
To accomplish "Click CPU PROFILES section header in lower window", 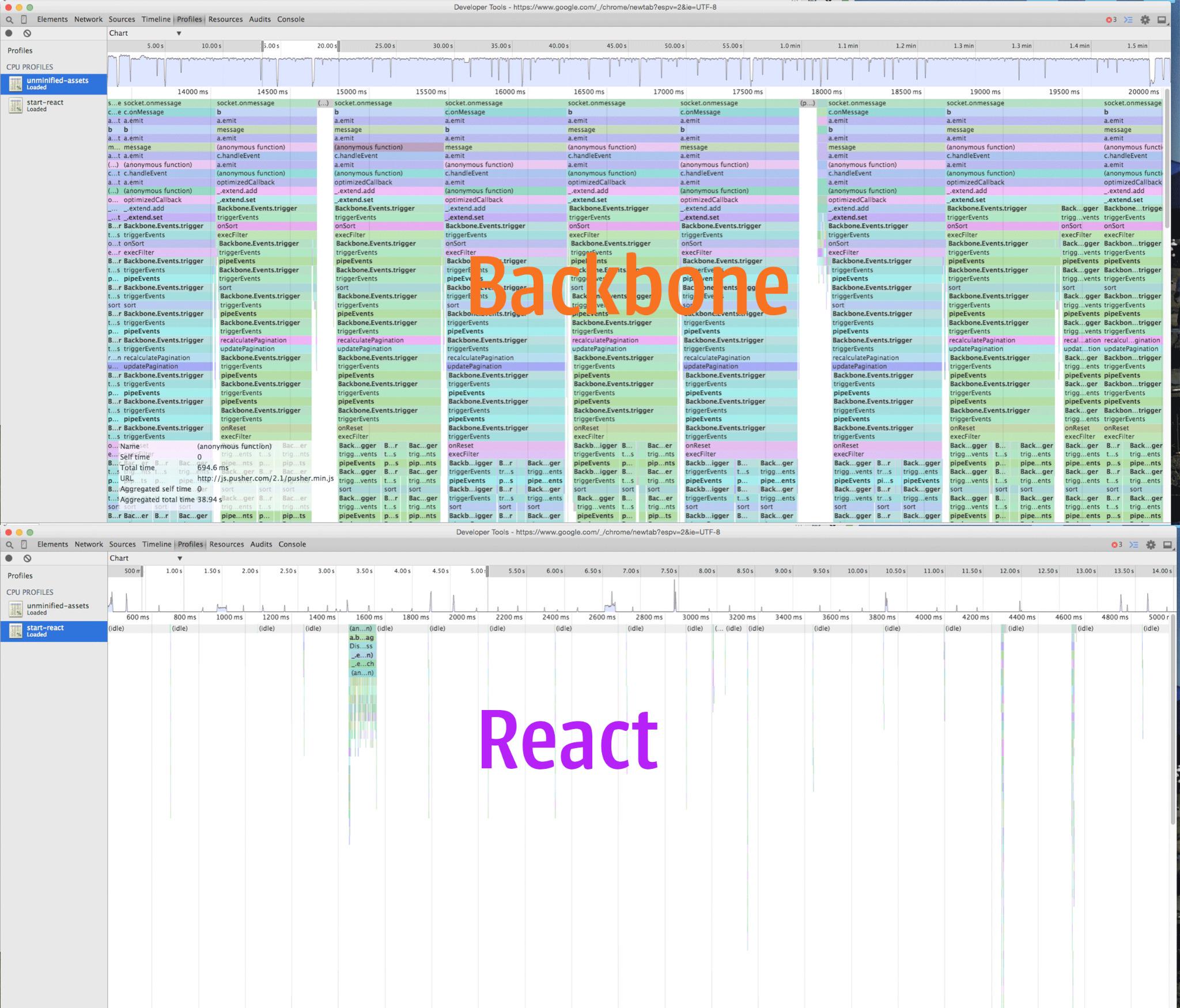I will (x=29, y=592).
